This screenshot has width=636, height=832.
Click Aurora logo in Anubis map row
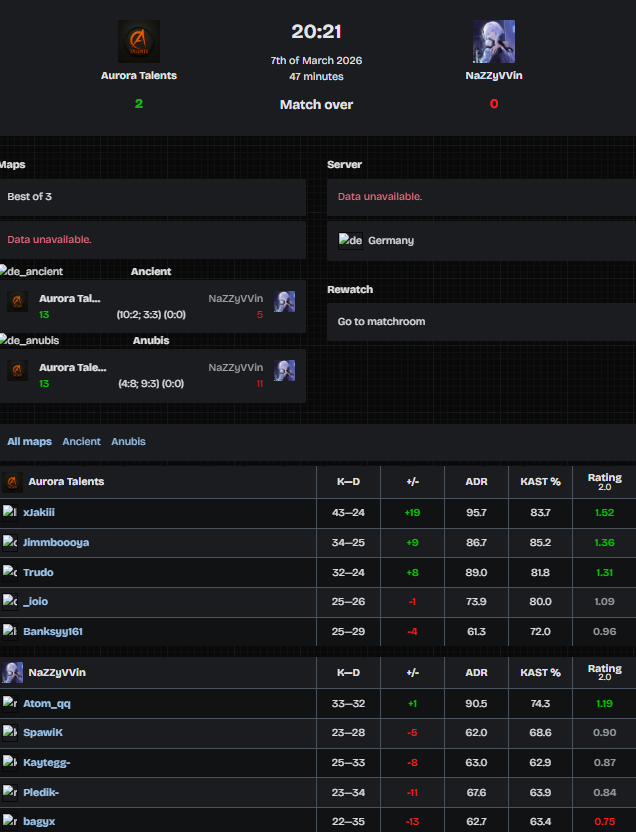[x=18, y=370]
